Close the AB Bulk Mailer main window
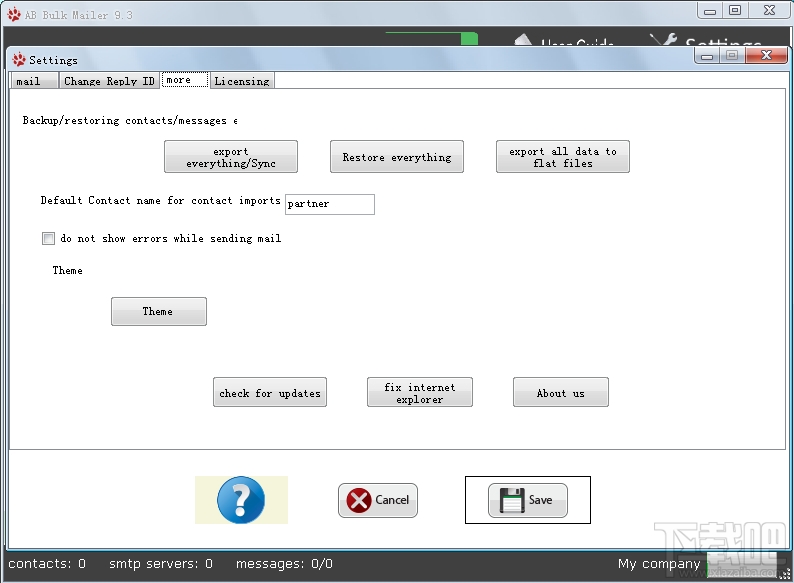Screen dimensions: 794x583 (769, 10)
